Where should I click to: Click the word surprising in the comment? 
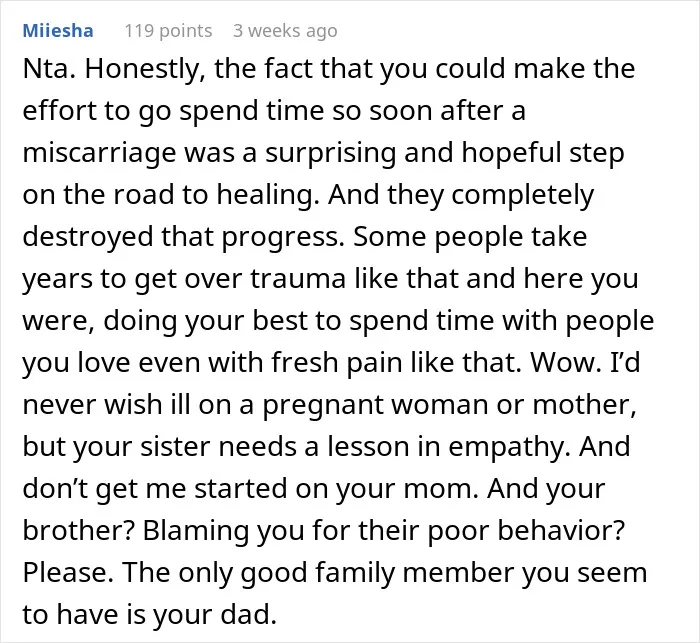(x=330, y=153)
